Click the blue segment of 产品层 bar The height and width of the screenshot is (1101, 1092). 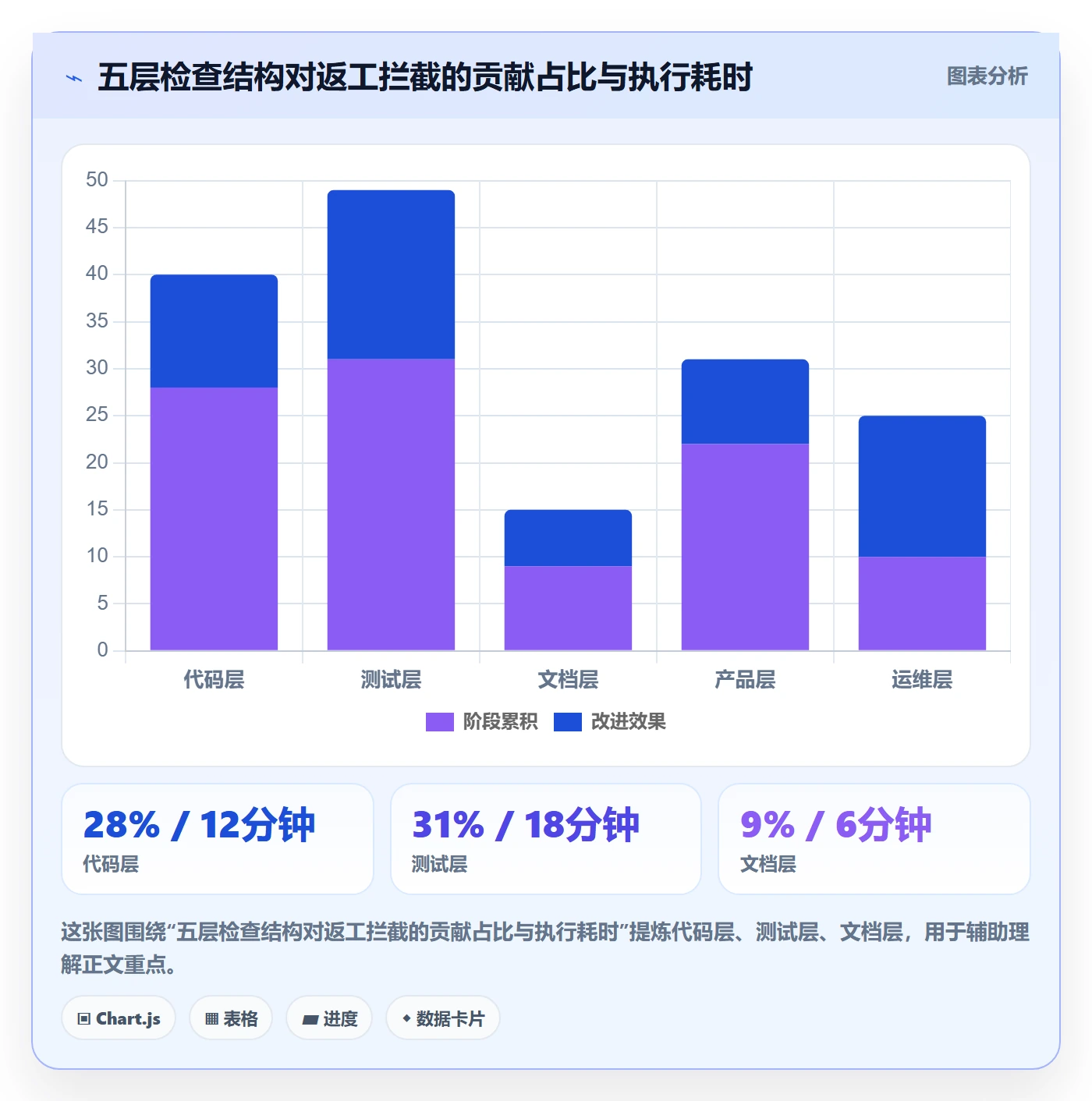click(x=745, y=402)
